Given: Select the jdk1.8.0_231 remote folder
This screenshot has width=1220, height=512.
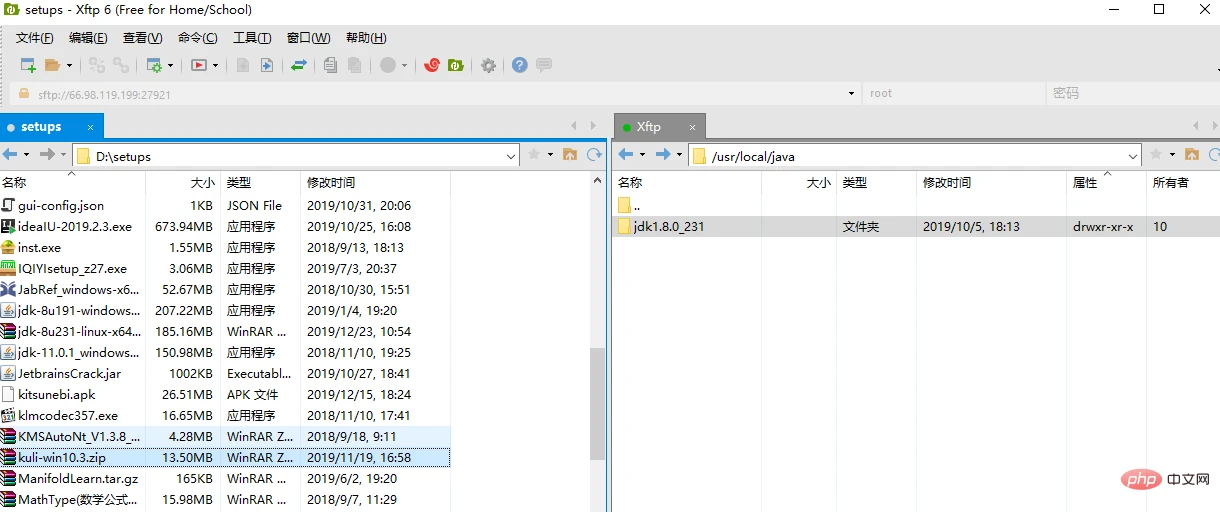Looking at the screenshot, I should tap(915, 227).
